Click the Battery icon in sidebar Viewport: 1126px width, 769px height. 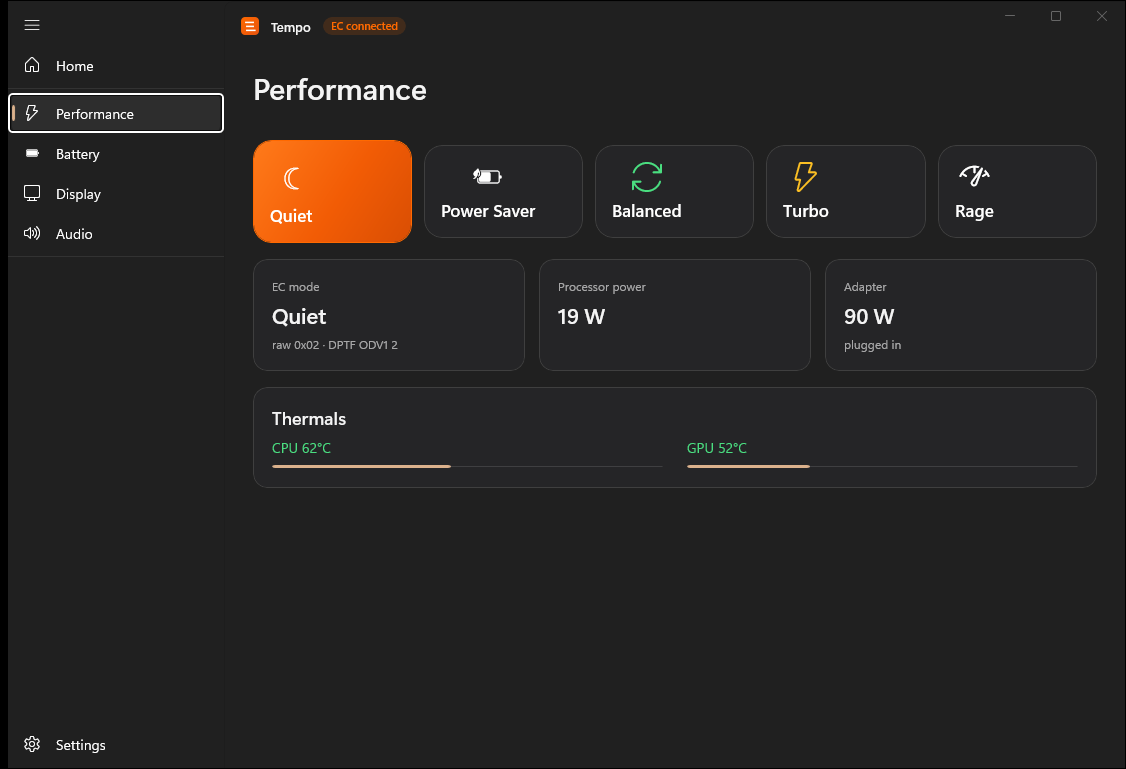click(x=32, y=153)
